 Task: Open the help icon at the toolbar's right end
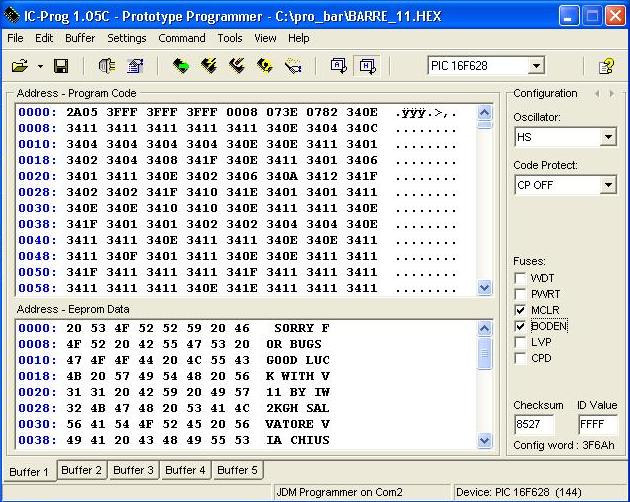(606, 66)
